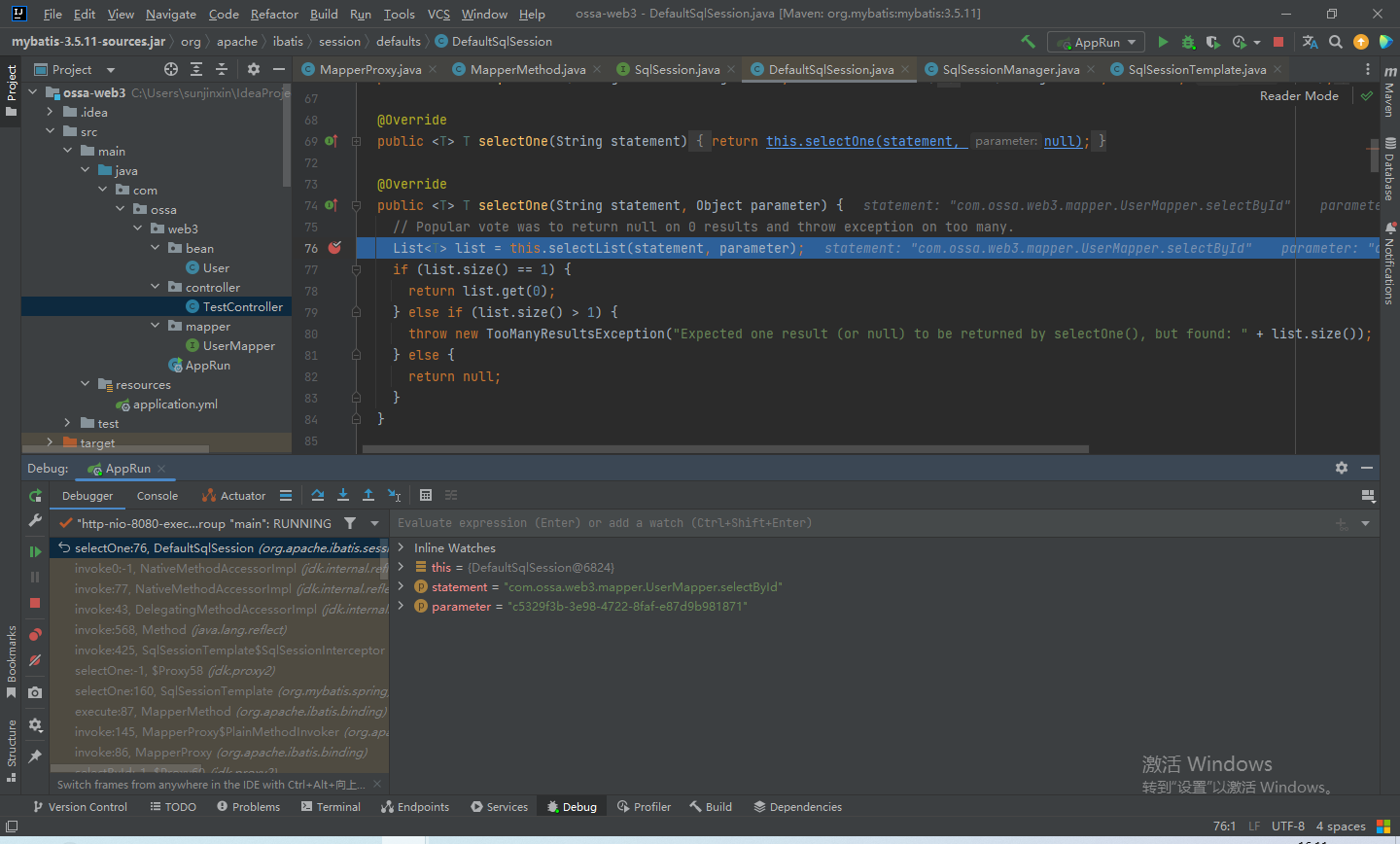Open the Navigate menu
Image resolution: width=1400 pixels, height=844 pixels.
click(x=171, y=14)
